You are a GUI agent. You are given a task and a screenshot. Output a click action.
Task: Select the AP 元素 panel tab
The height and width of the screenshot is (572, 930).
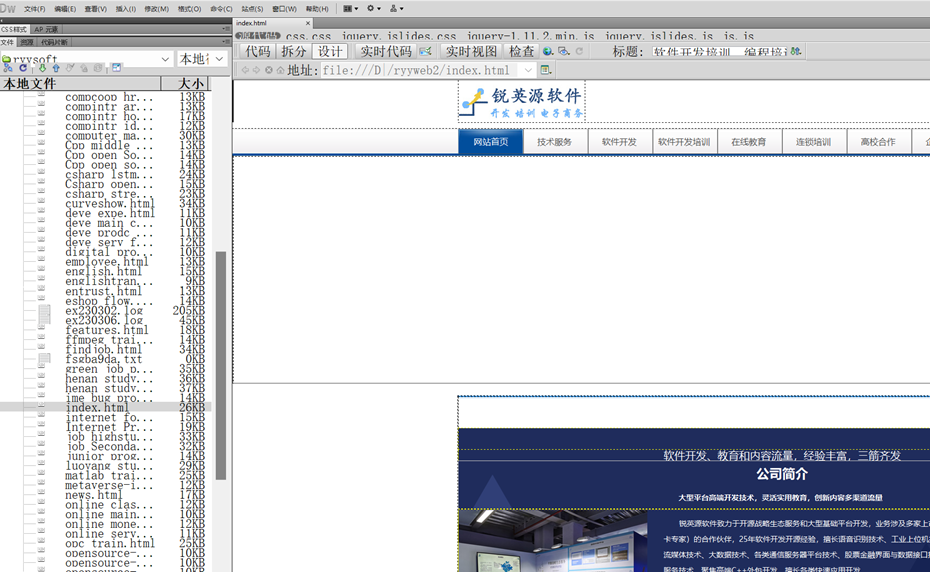point(46,29)
